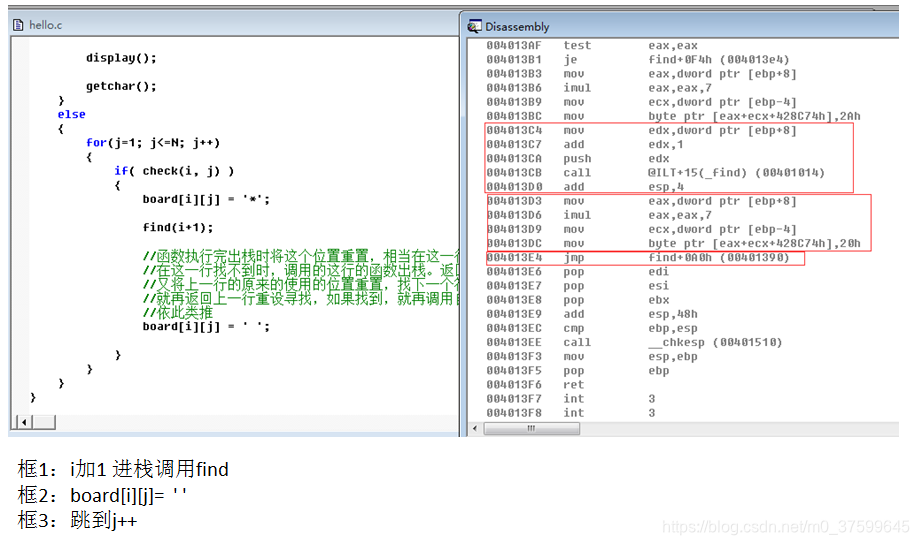Image resolution: width=919 pixels, height=545 pixels.
Task: Click the for(j=1; j<=N; j++) line
Action: click(x=153, y=142)
